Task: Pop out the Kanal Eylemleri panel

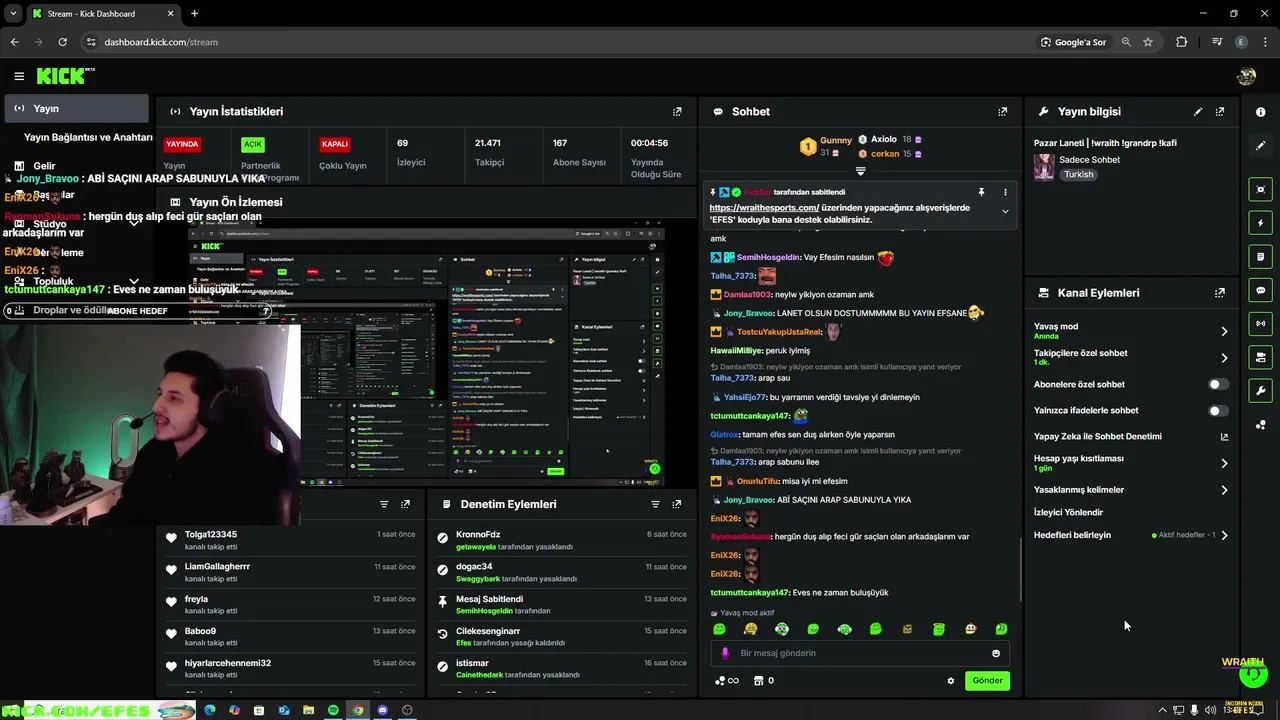Action: coord(1220,293)
